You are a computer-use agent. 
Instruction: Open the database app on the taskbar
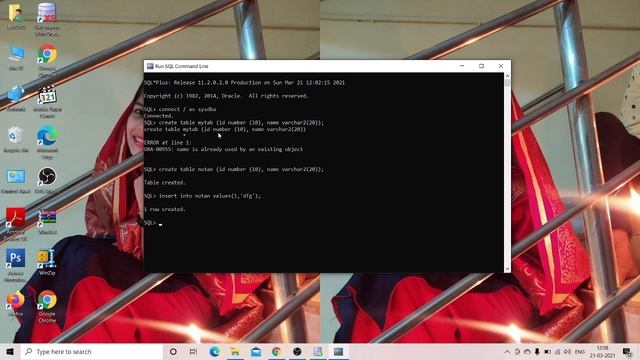tap(318, 351)
